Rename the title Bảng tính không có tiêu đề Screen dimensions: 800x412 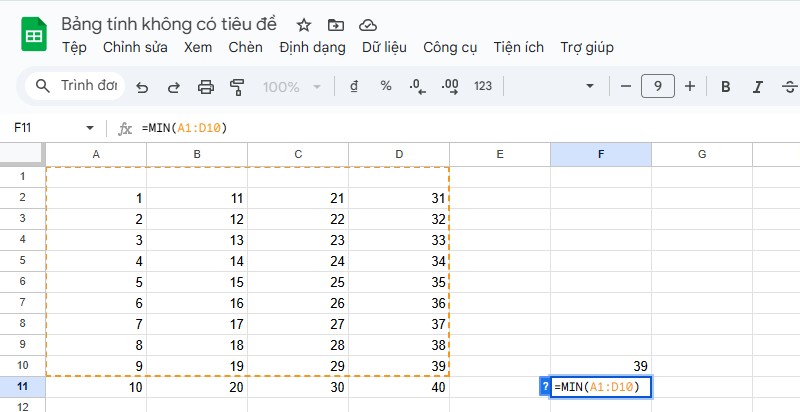pos(169,24)
